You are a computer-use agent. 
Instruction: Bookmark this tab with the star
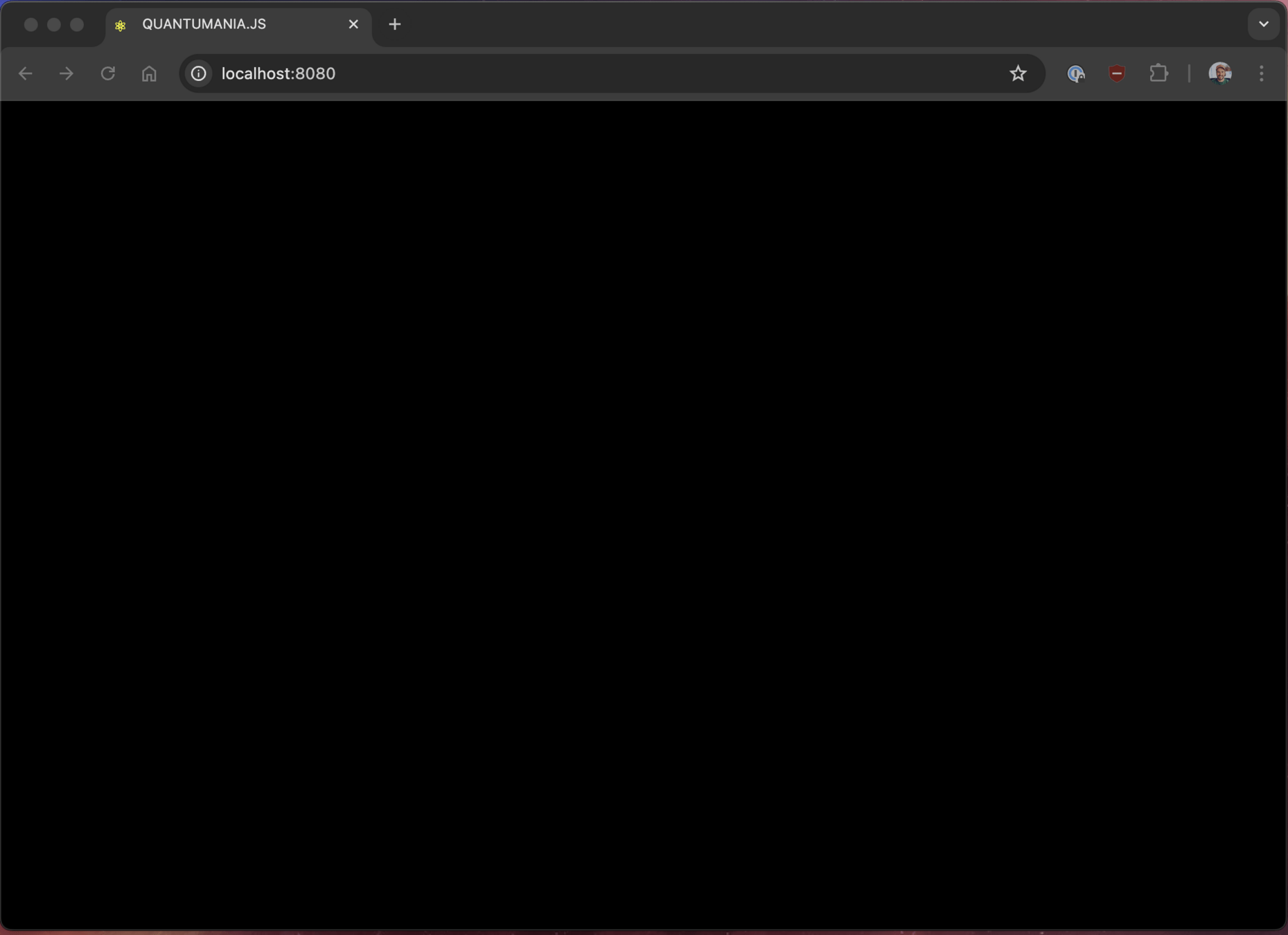coord(1018,73)
